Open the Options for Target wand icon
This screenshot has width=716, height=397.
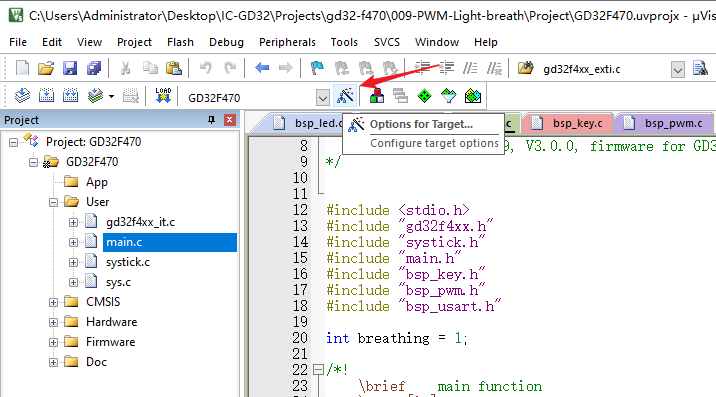(x=345, y=96)
